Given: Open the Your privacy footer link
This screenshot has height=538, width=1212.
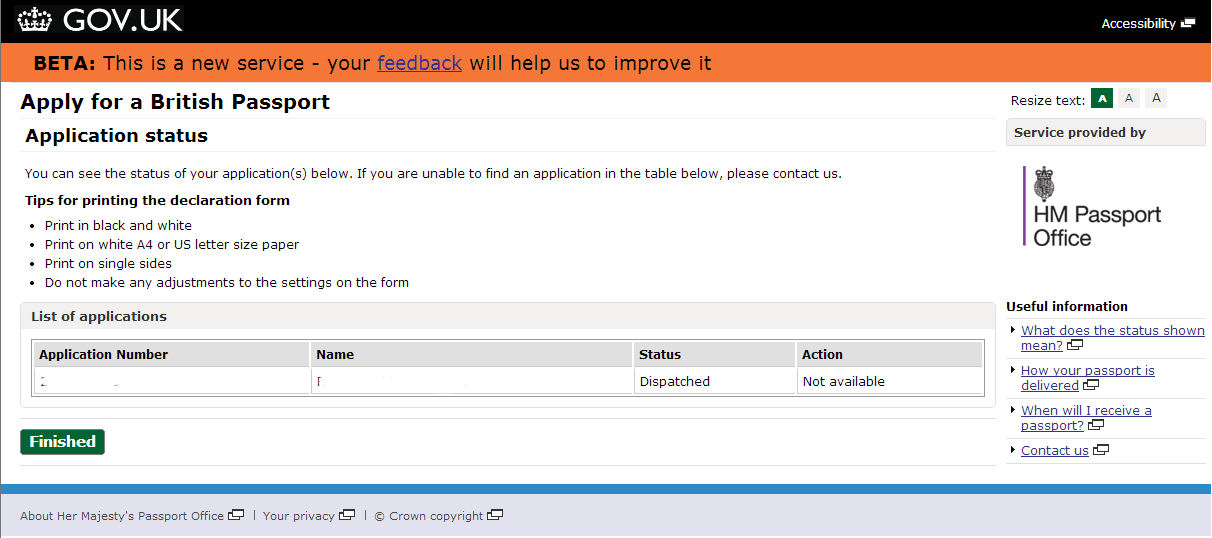Looking at the screenshot, I should click(x=298, y=516).
